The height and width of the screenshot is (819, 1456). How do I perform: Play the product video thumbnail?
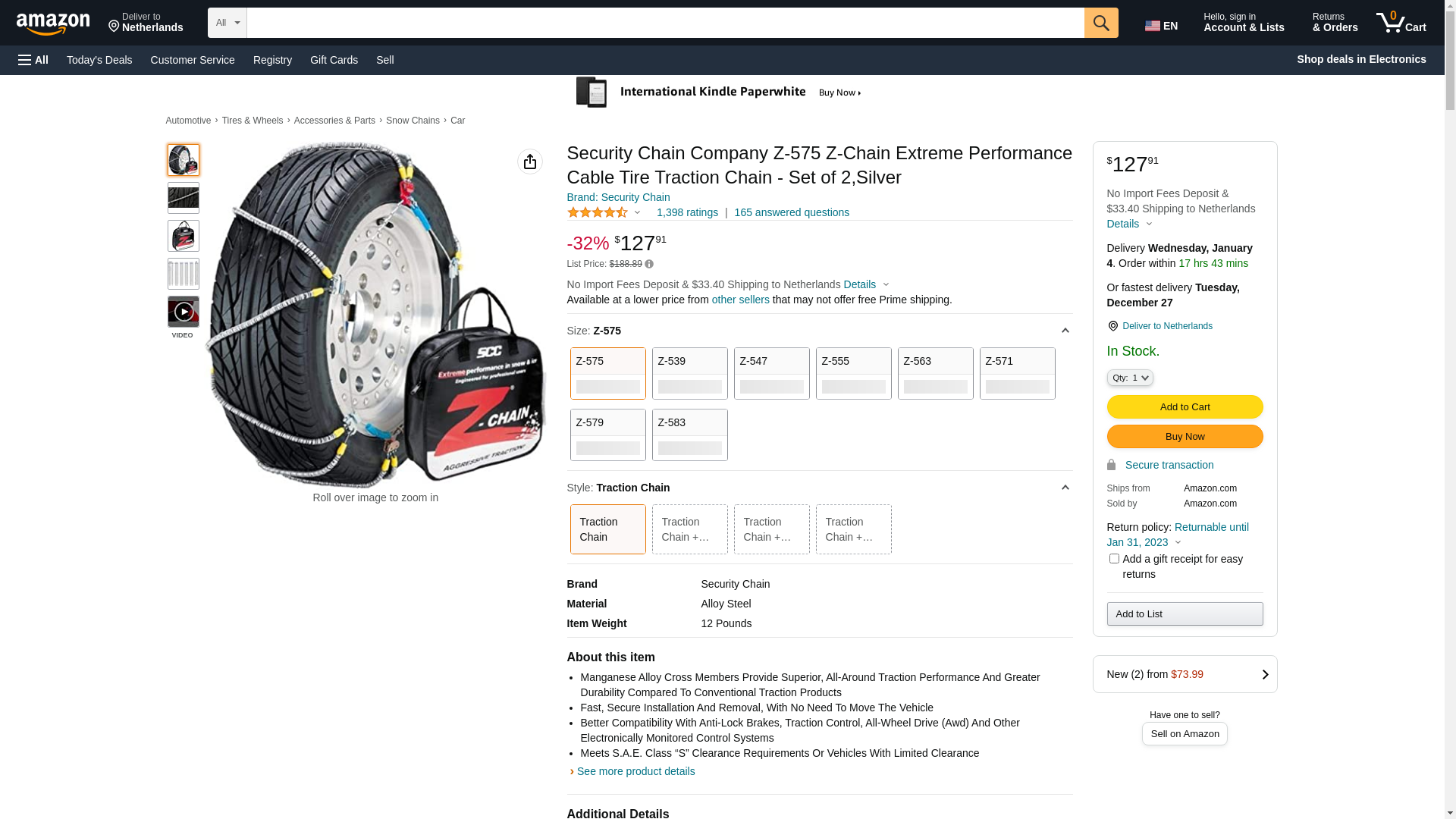[x=184, y=312]
